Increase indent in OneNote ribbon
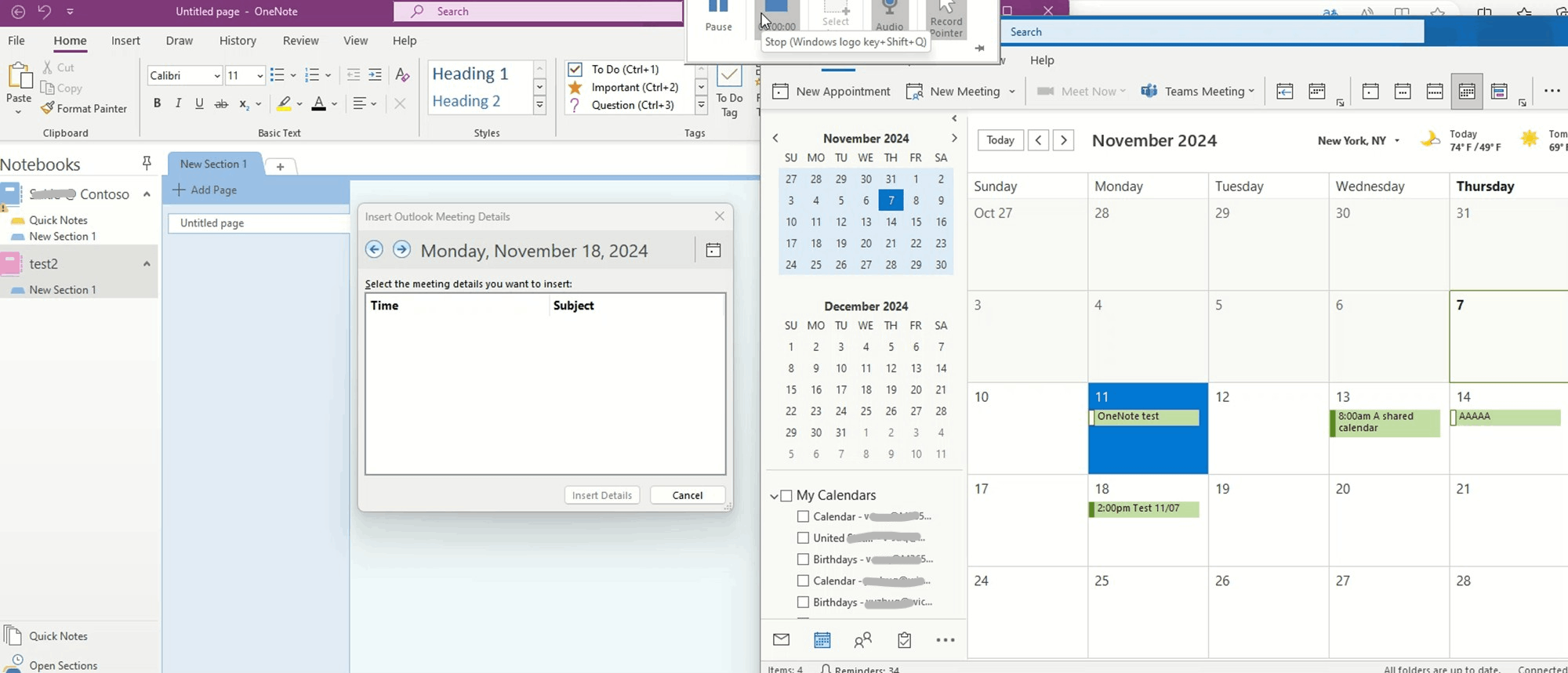1568x673 pixels. click(x=376, y=75)
